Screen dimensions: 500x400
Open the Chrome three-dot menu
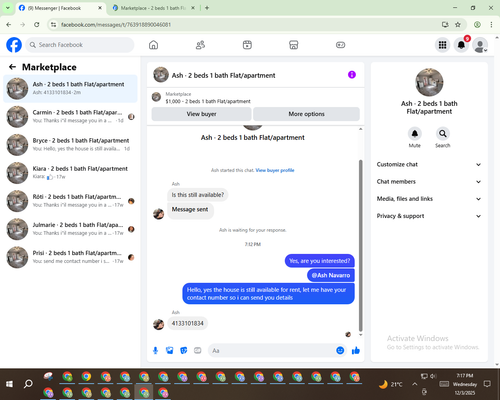(x=491, y=24)
